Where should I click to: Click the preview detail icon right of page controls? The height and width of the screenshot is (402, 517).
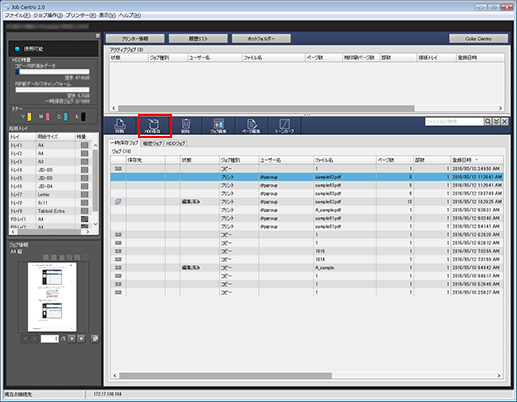pos(95,339)
